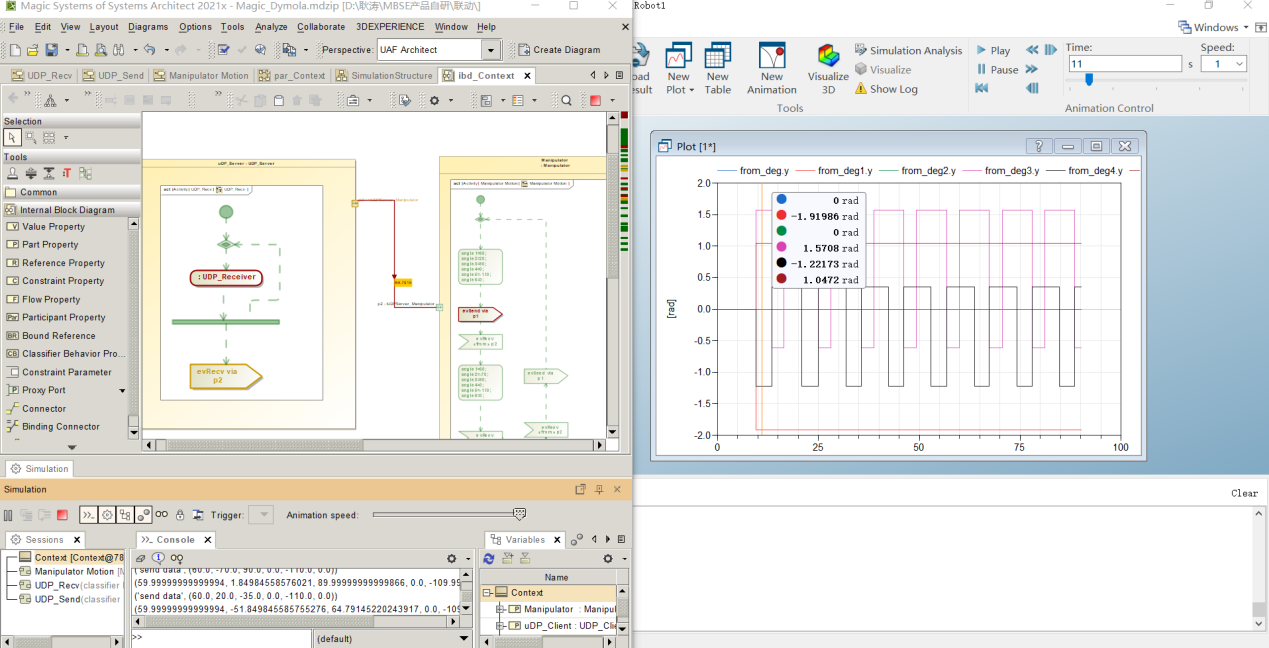Click the New Animation icon
1269x648 pixels.
771,58
